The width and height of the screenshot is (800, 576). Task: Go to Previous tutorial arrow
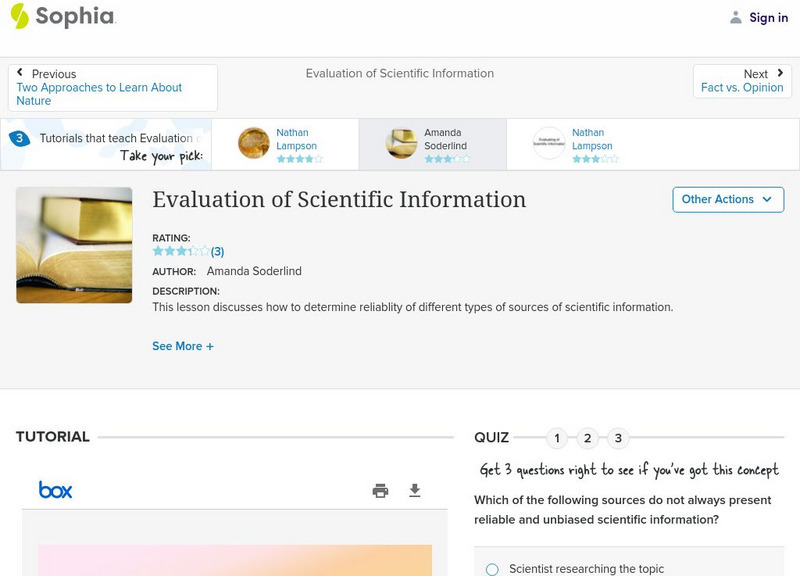[x=21, y=73]
